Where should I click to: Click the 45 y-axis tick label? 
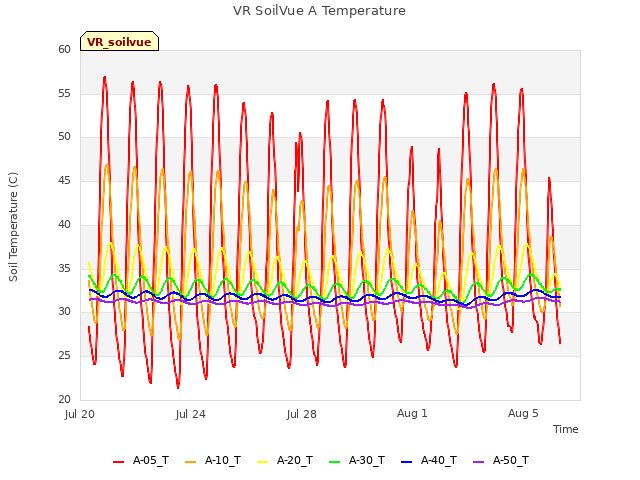pos(64,180)
